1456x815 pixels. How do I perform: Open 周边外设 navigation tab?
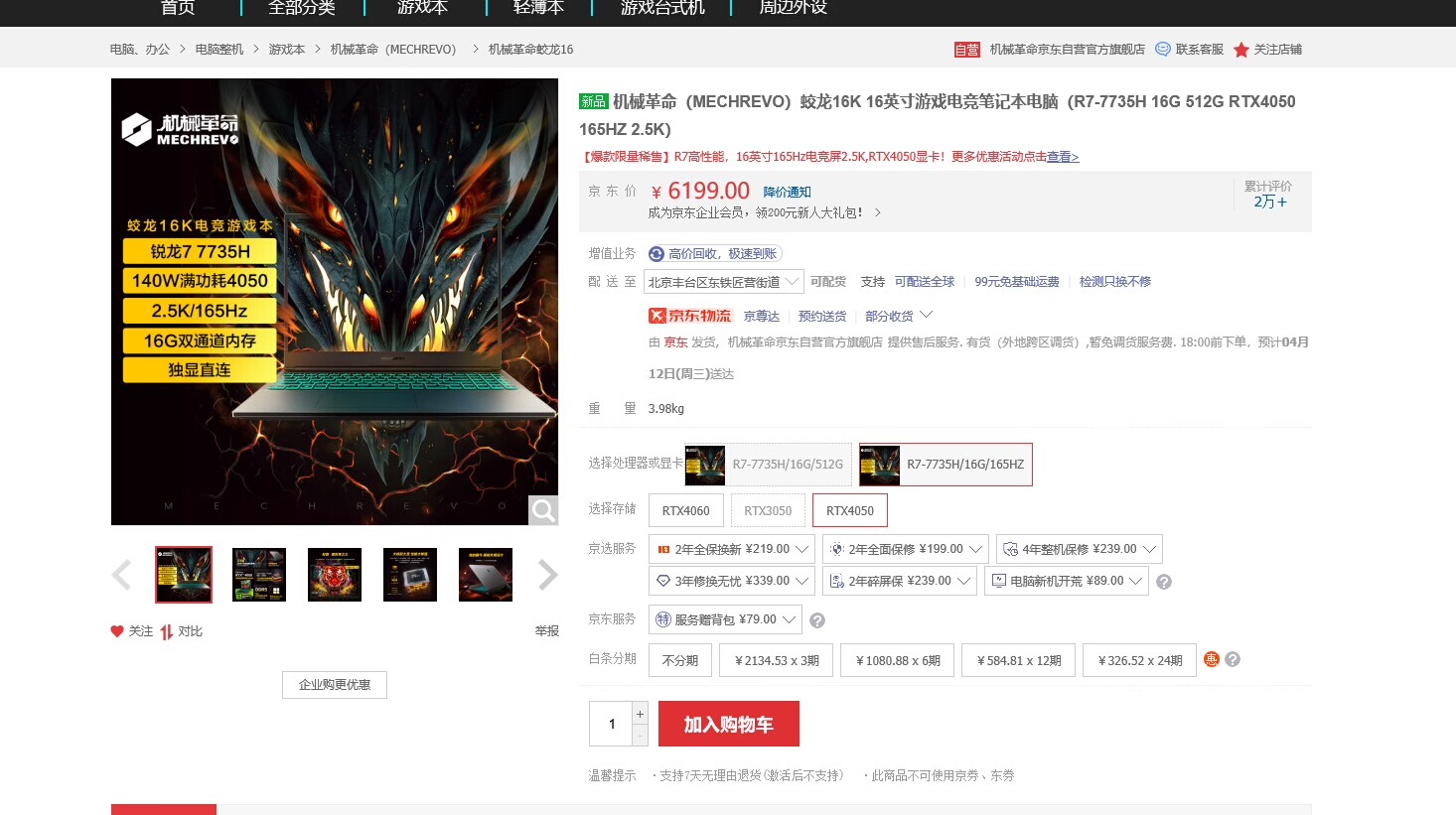[x=794, y=8]
